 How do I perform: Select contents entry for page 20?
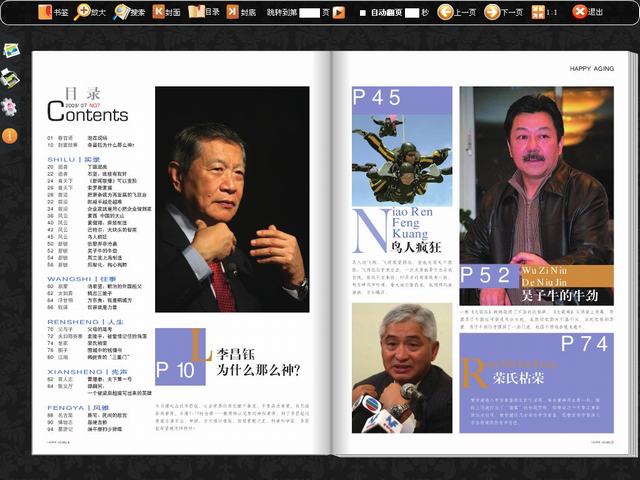pyautogui.click(x=78, y=167)
